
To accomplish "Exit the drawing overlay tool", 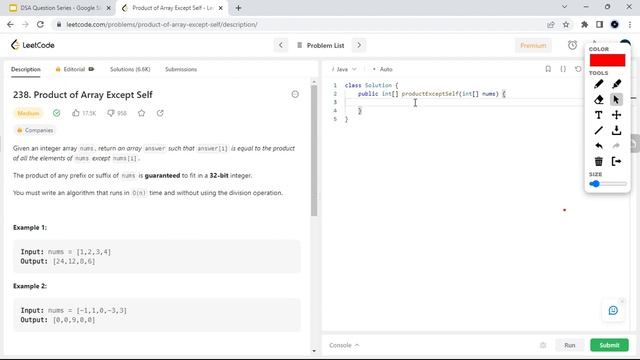I will (x=616, y=161).
